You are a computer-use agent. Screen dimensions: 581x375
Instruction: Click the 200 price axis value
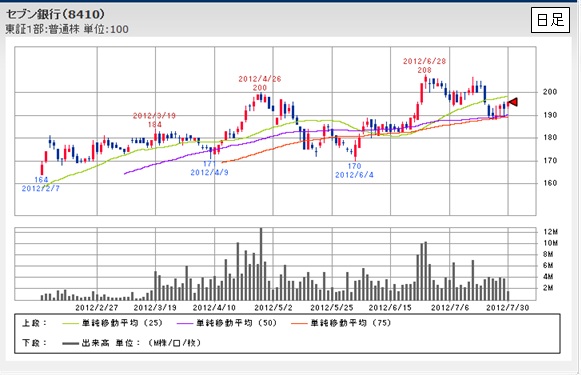[x=550, y=92]
